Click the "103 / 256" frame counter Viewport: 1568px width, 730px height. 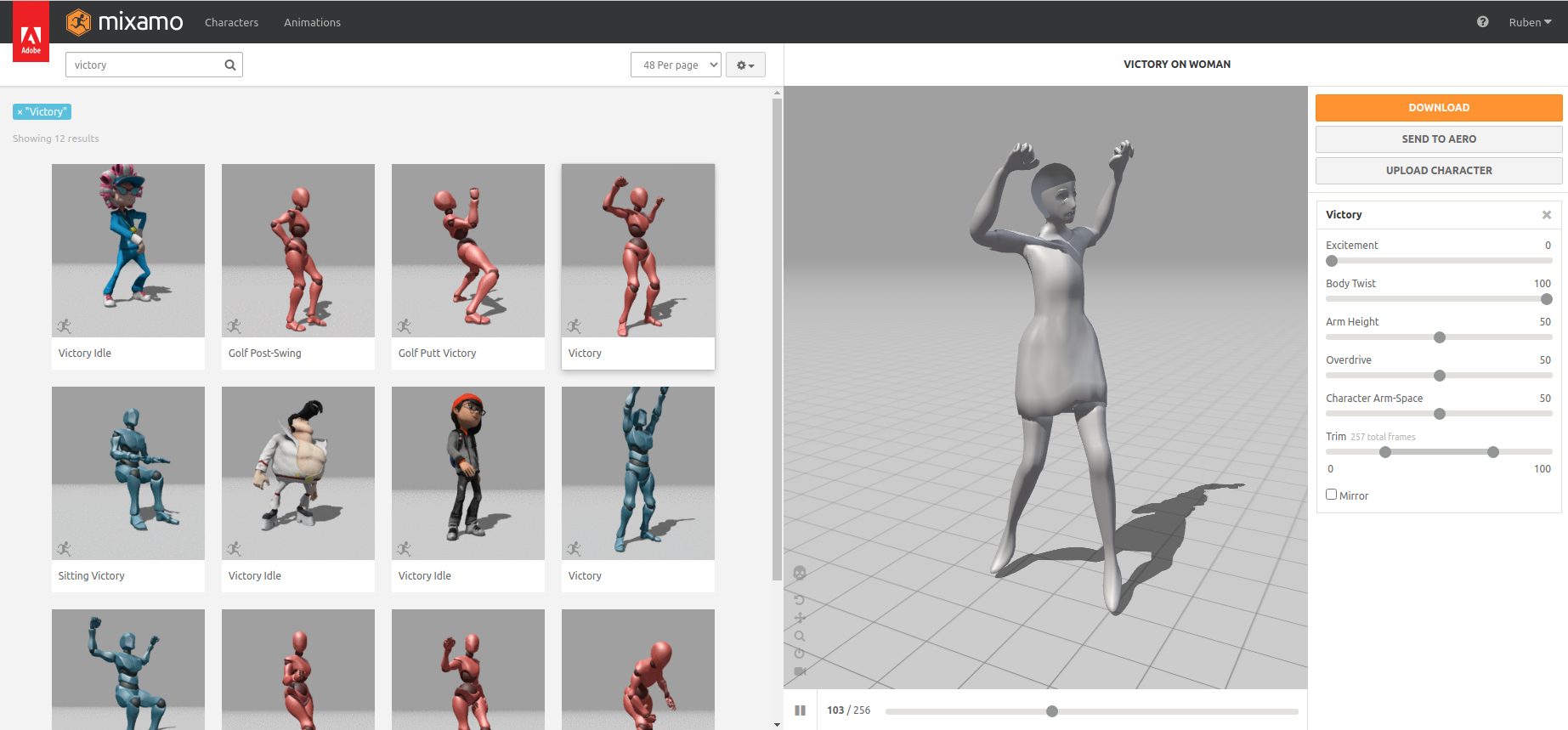click(848, 710)
